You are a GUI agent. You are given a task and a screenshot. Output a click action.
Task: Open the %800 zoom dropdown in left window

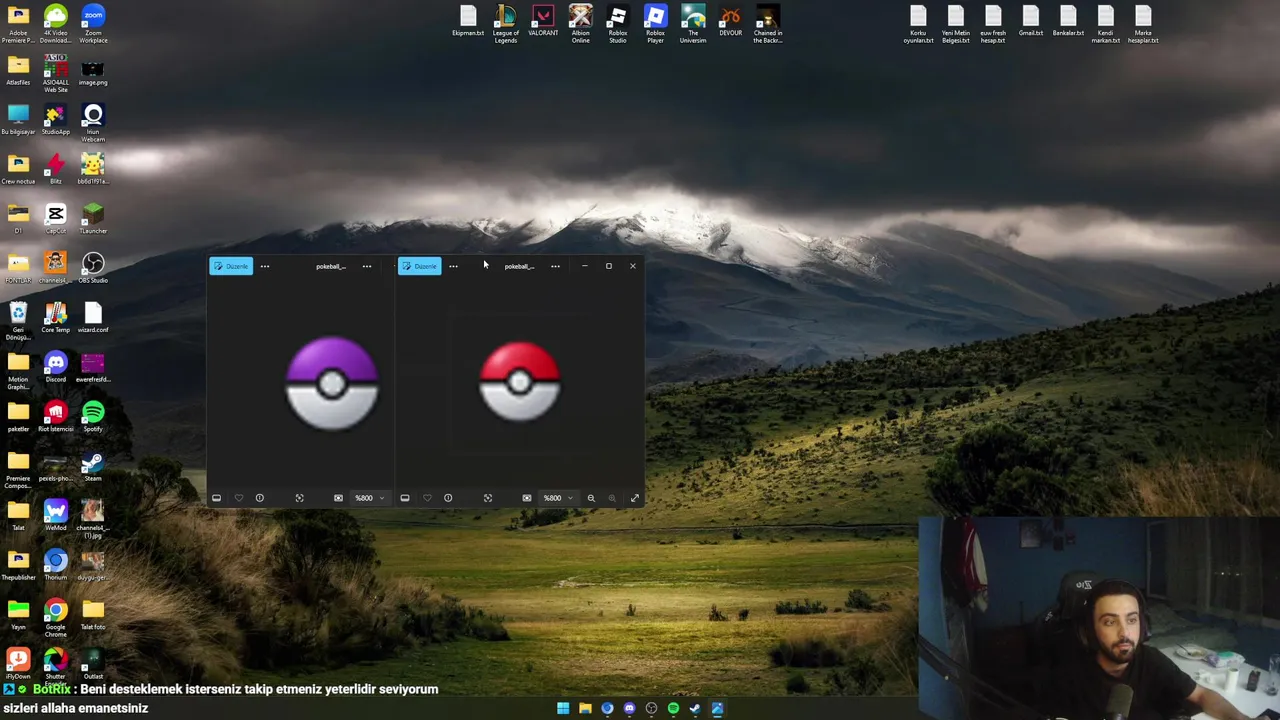pos(369,498)
